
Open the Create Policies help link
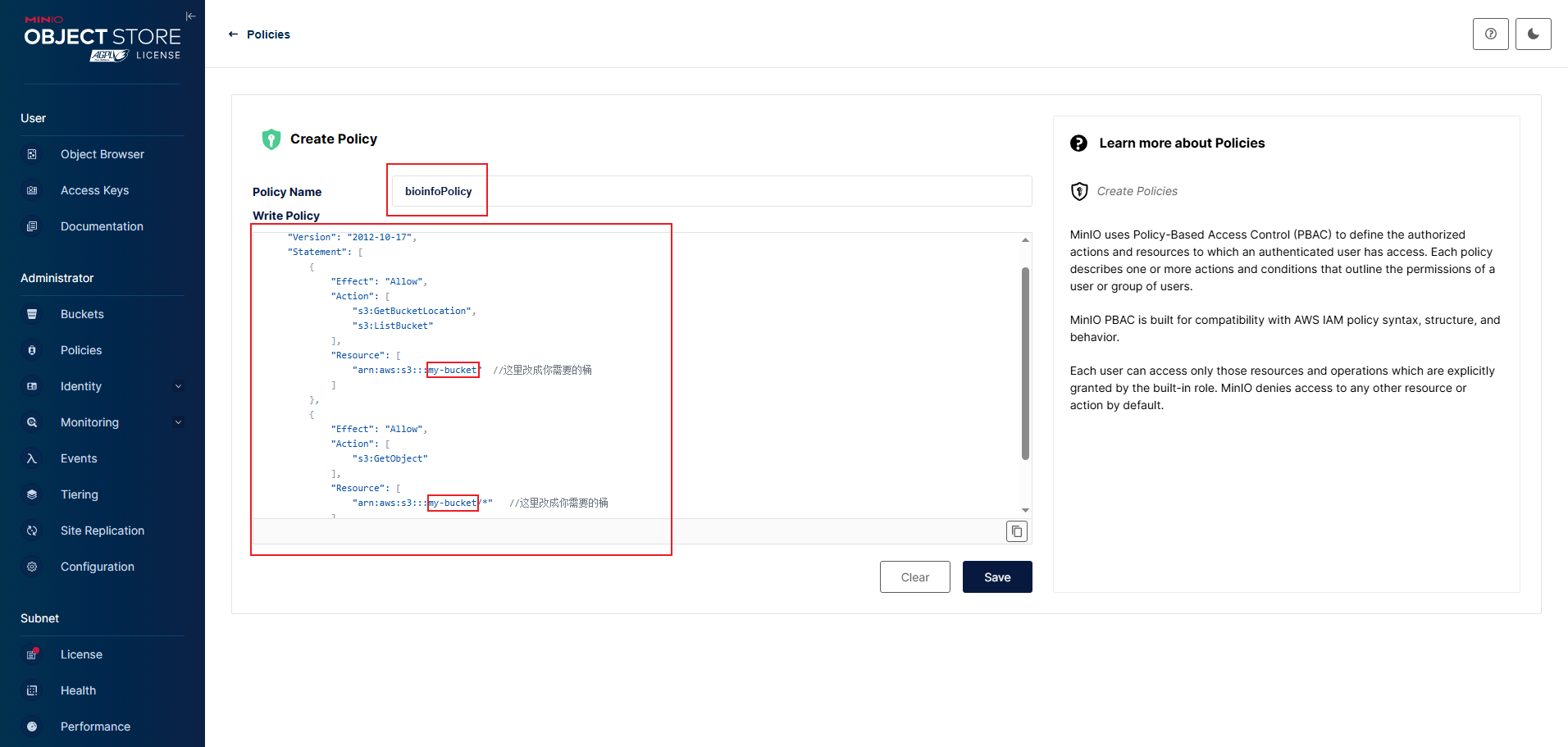click(1137, 191)
